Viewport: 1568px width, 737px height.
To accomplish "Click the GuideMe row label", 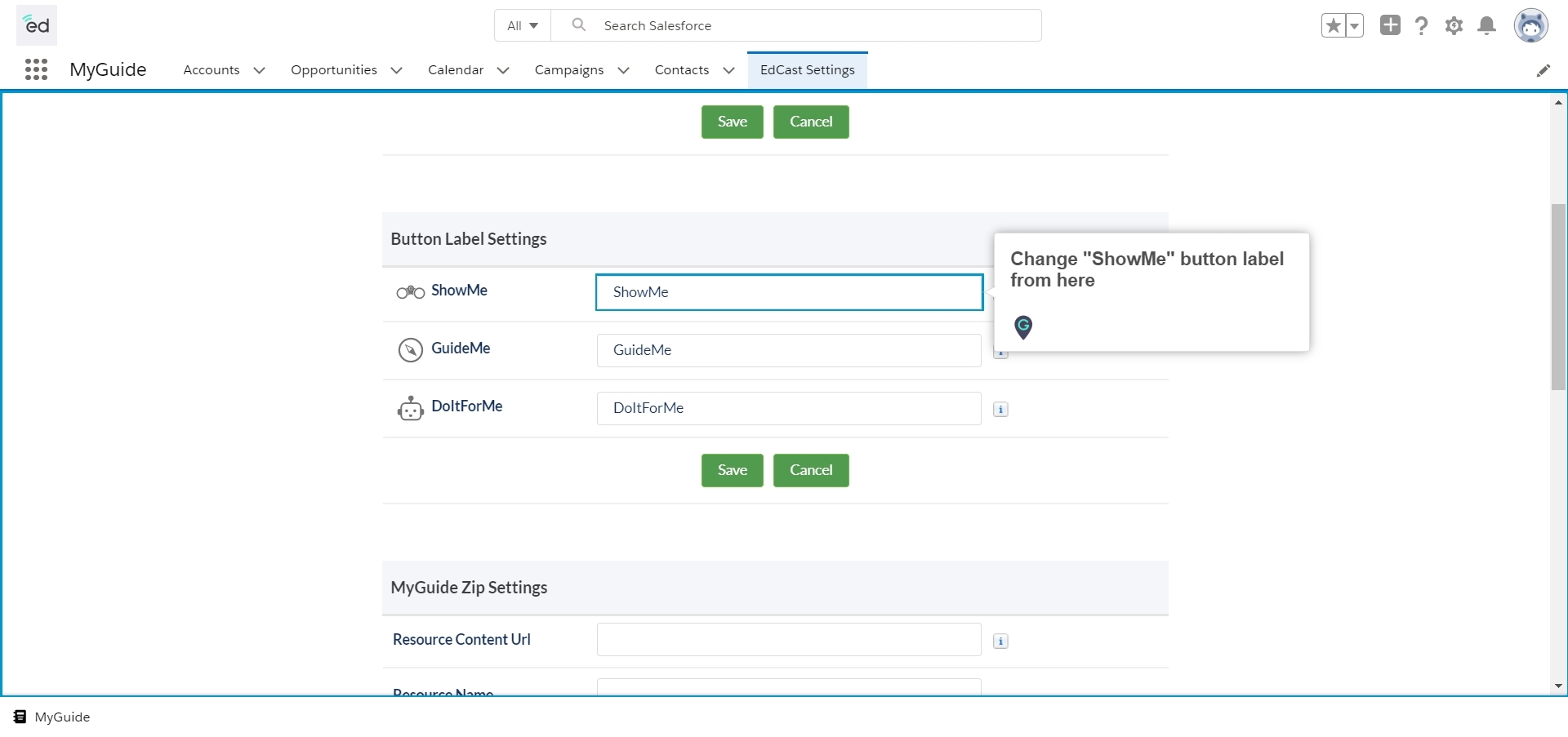I will [x=461, y=349].
